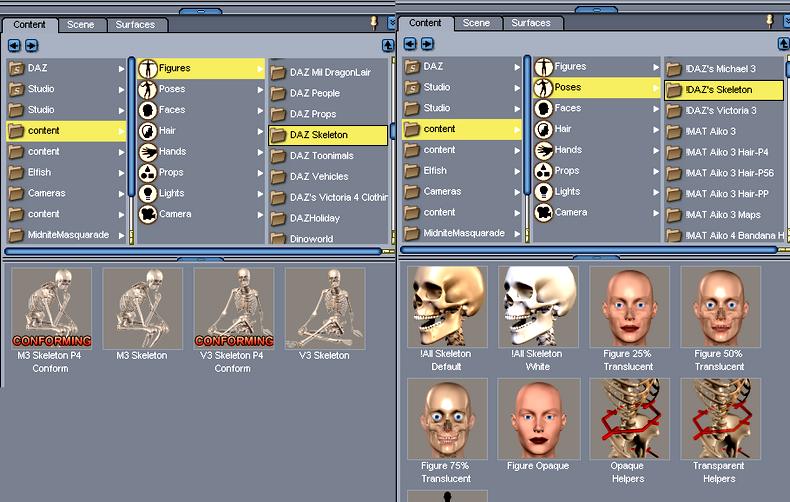Open the !DAZ's Michael 3 folder

pos(724,69)
